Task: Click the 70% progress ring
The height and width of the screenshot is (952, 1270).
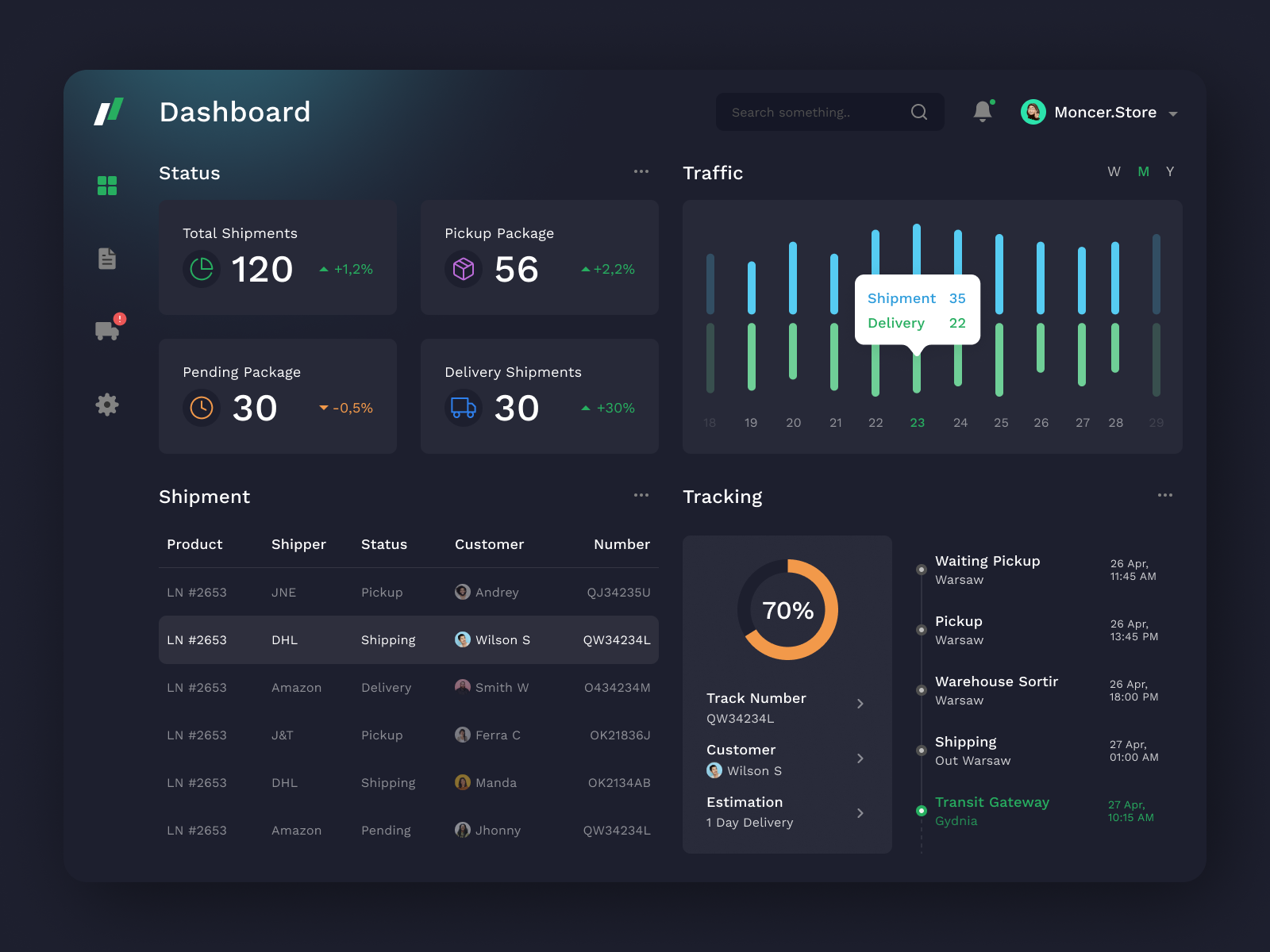Action: 787,611
